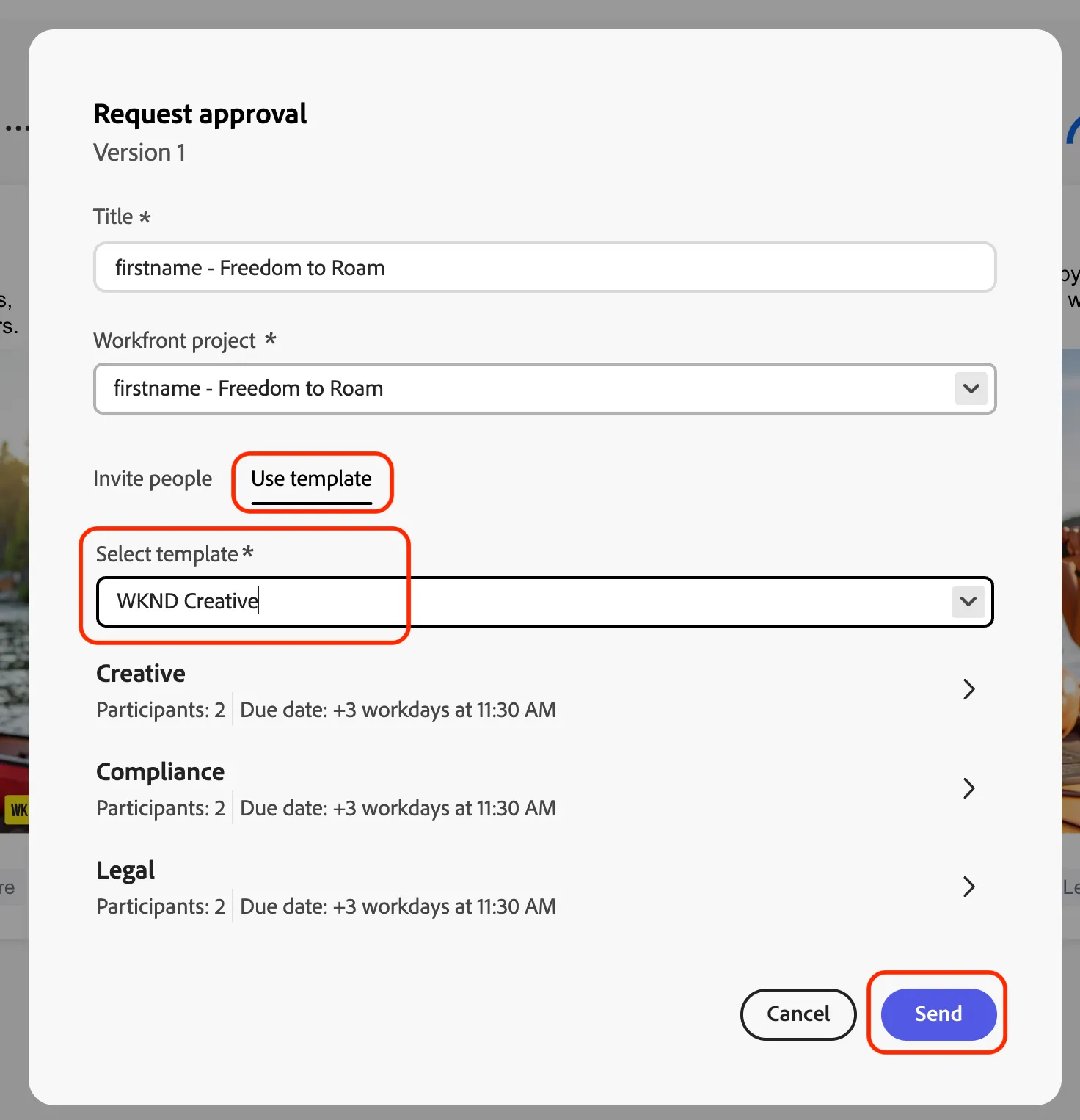The height and width of the screenshot is (1120, 1080).
Task: Expand the Creative stage chevron
Action: pyautogui.click(x=968, y=689)
